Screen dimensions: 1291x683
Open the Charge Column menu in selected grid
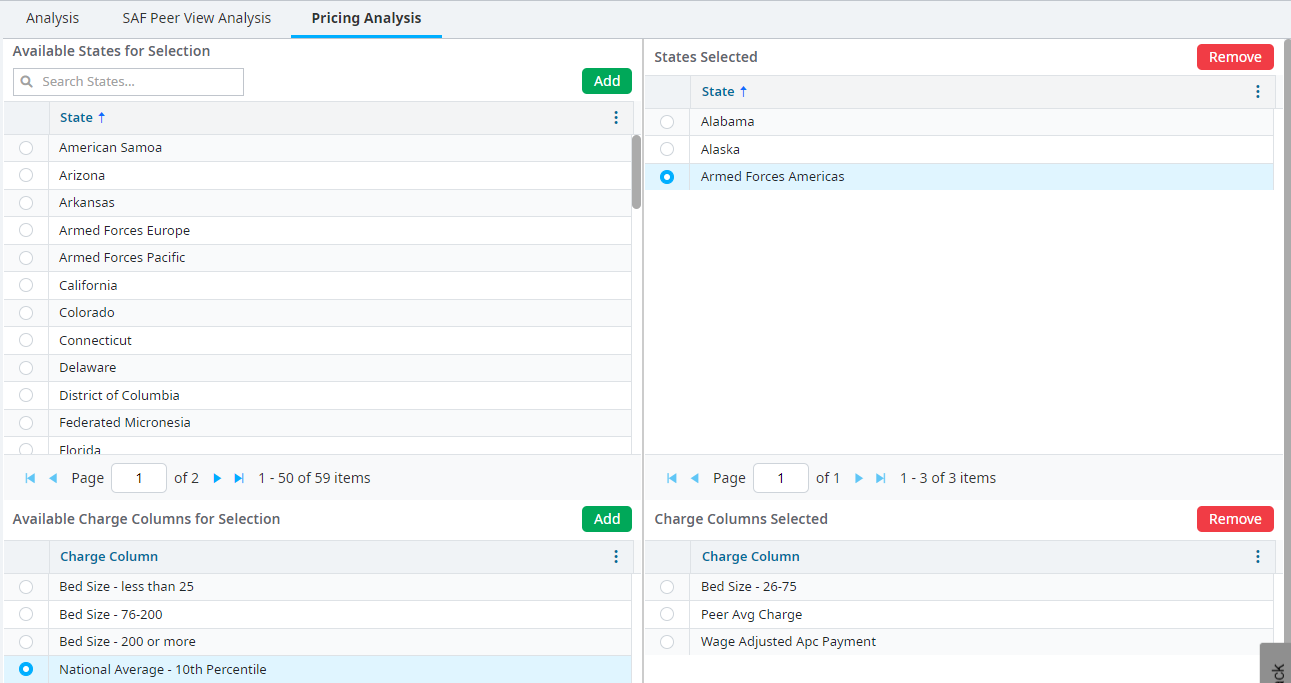pyautogui.click(x=1258, y=556)
